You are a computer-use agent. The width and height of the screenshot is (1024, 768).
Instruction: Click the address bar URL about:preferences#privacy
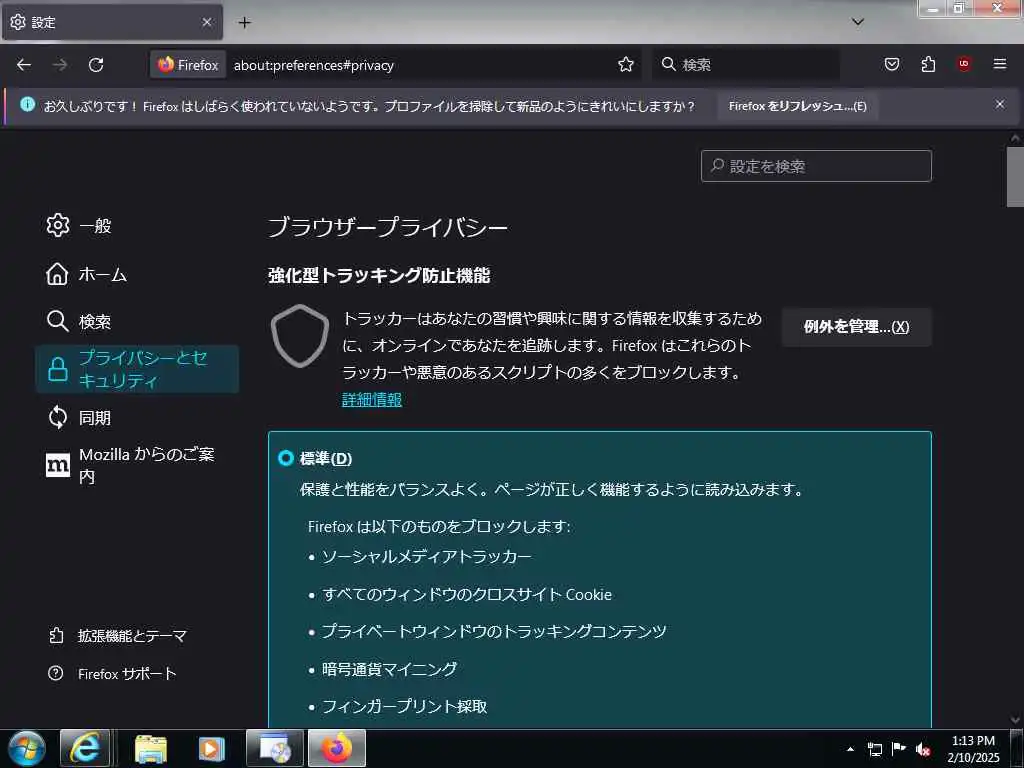point(313,65)
